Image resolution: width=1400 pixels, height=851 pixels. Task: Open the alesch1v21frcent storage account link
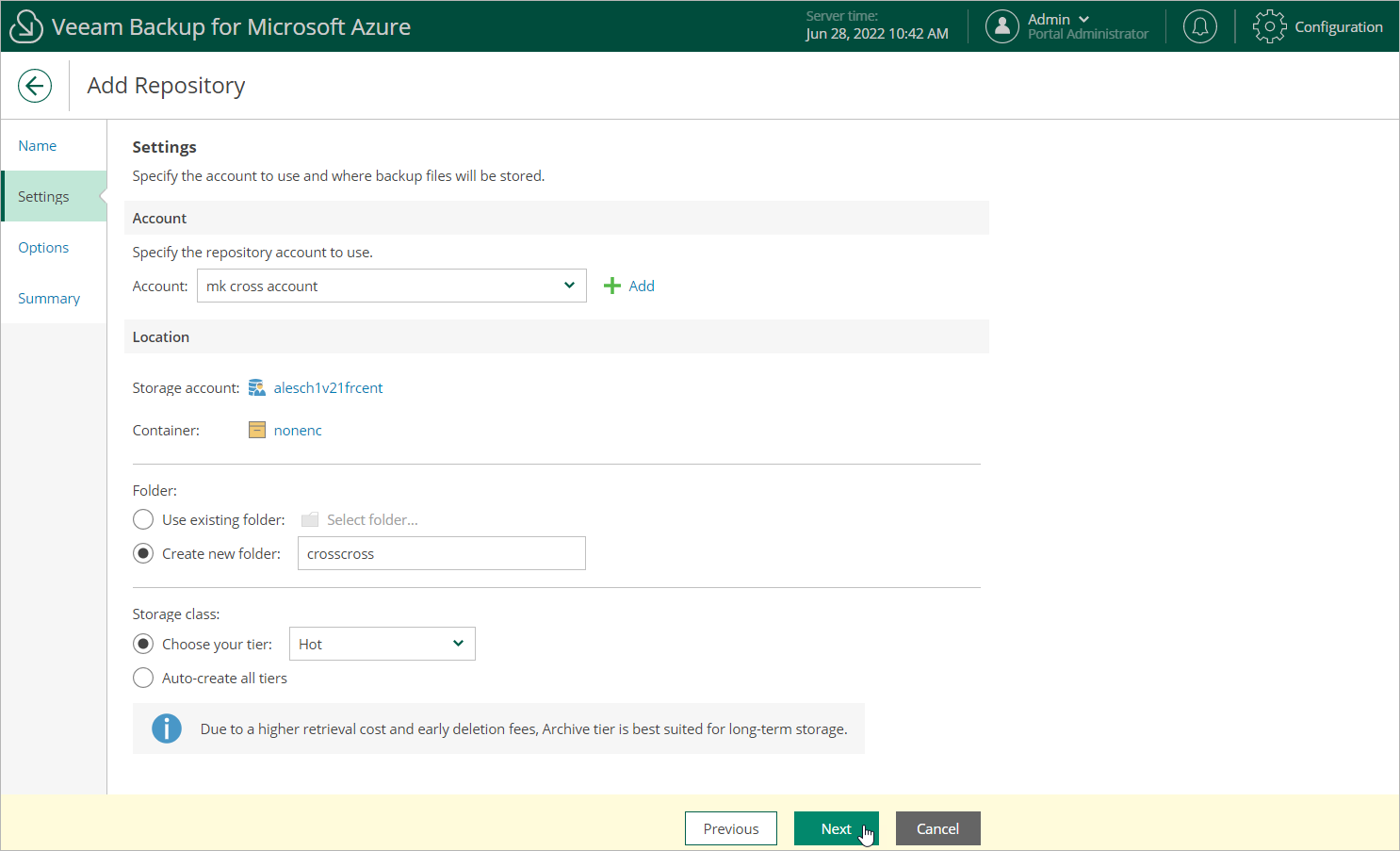click(x=328, y=387)
